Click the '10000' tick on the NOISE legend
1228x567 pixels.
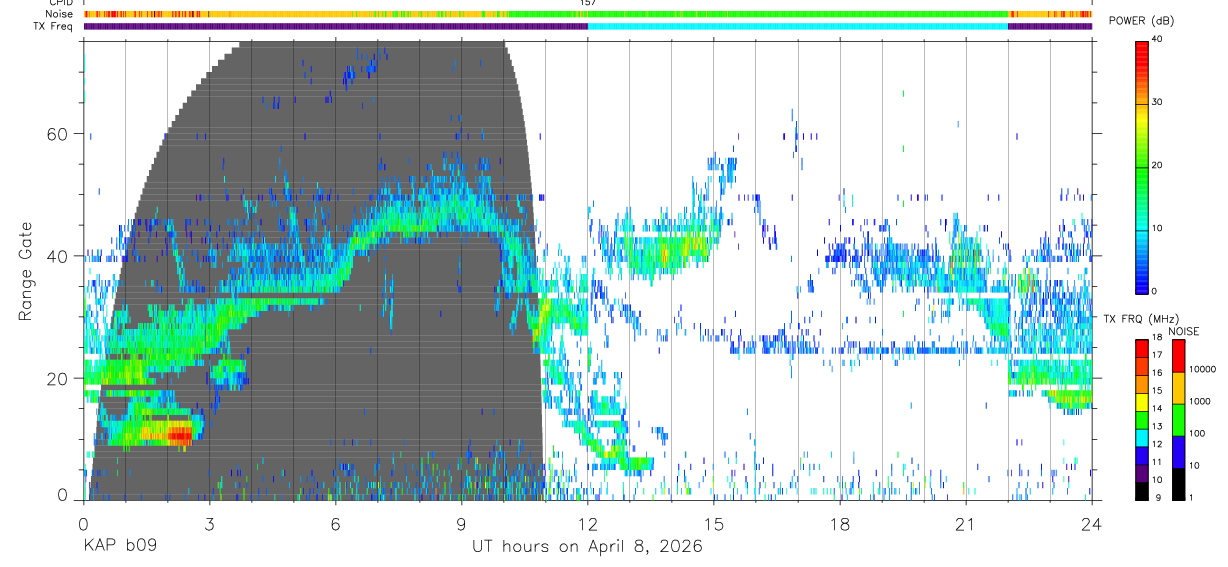point(1202,370)
